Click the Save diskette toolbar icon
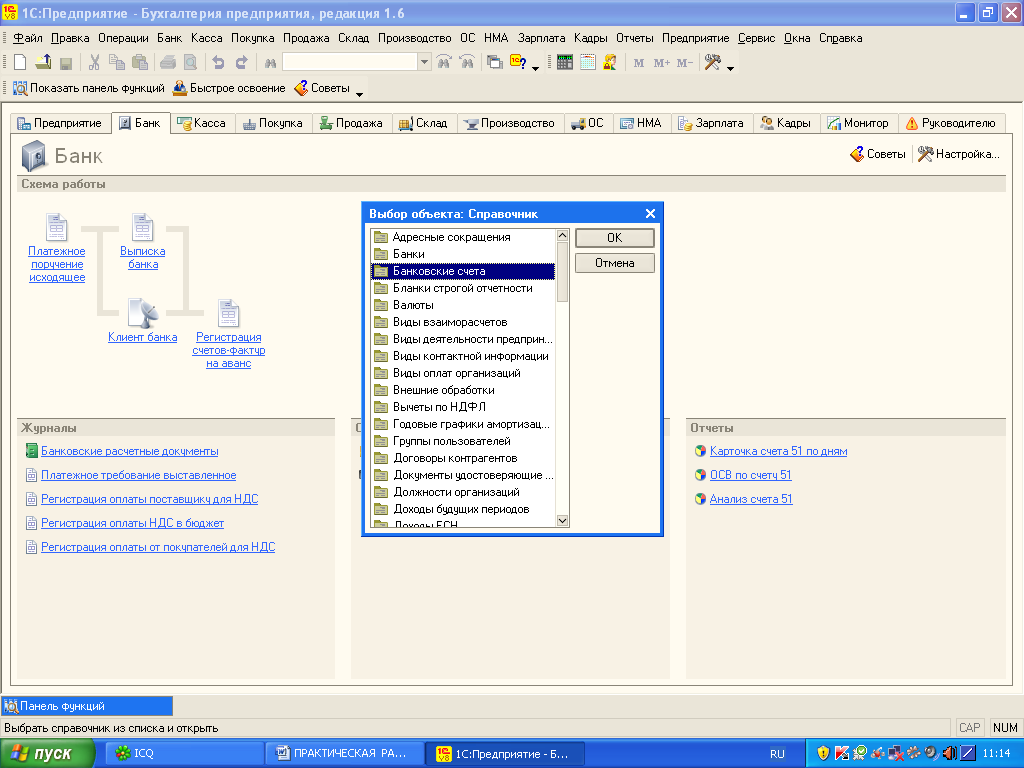1024x768 pixels. pos(65,63)
